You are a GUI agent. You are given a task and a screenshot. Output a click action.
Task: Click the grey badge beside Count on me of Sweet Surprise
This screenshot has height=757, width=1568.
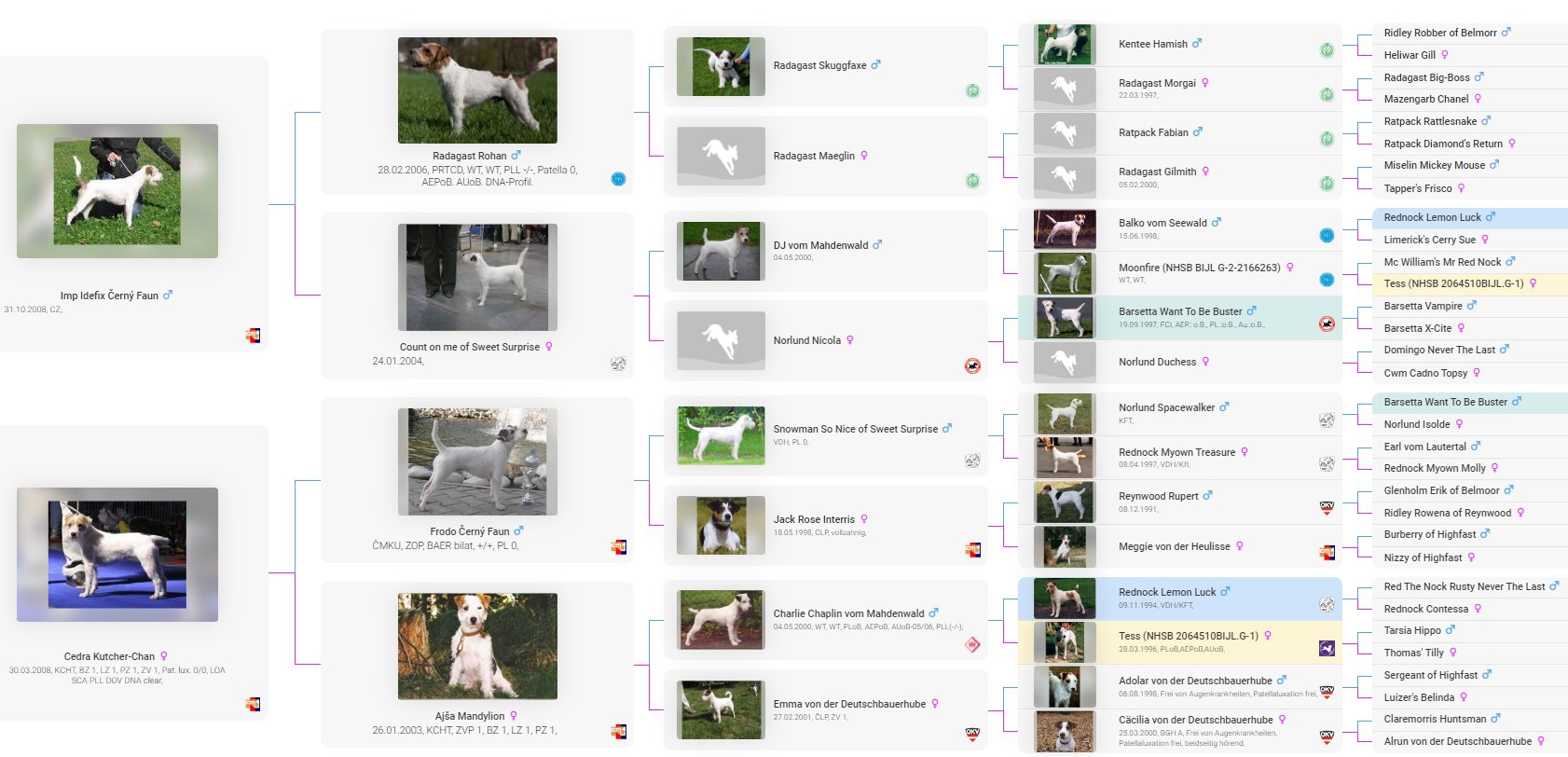point(618,364)
